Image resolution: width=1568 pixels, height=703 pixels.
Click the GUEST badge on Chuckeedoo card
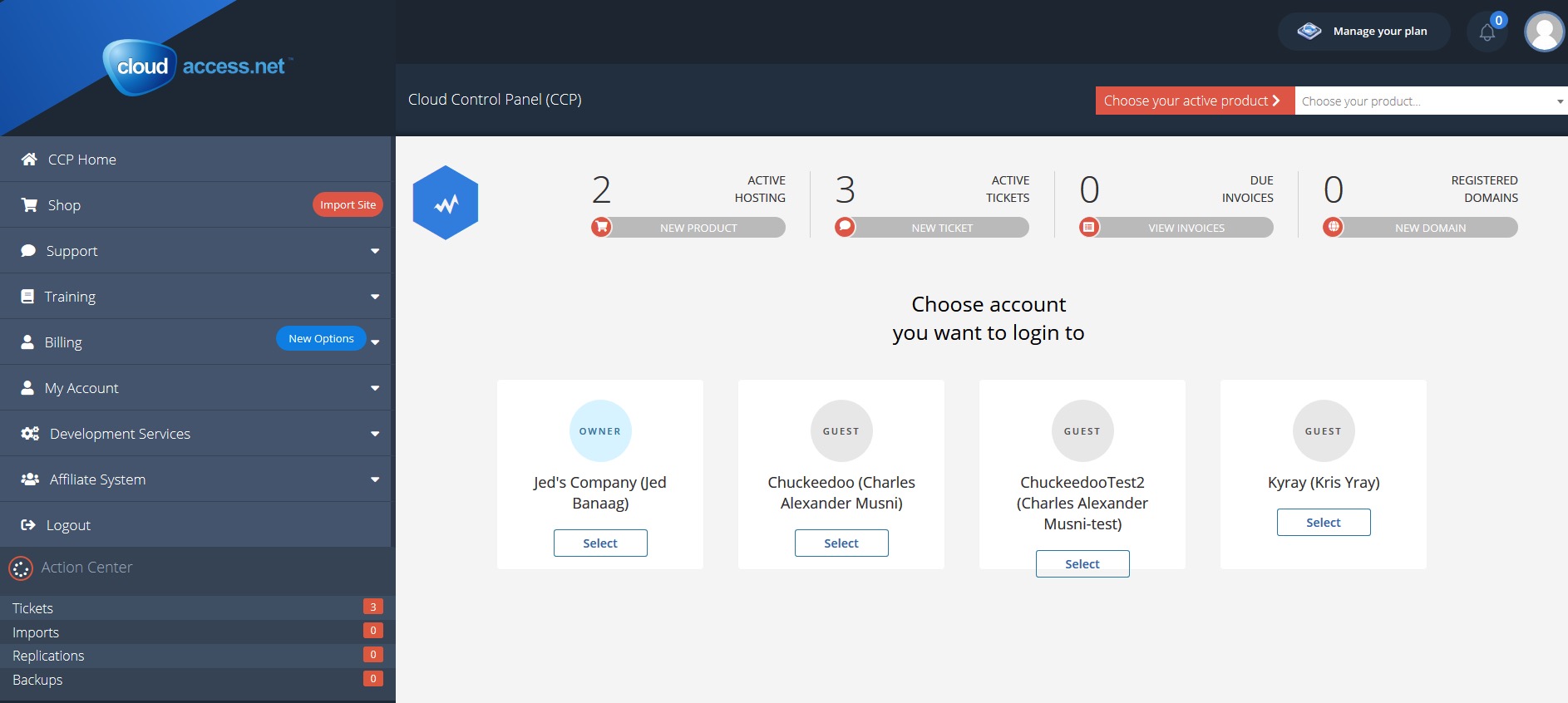(841, 431)
